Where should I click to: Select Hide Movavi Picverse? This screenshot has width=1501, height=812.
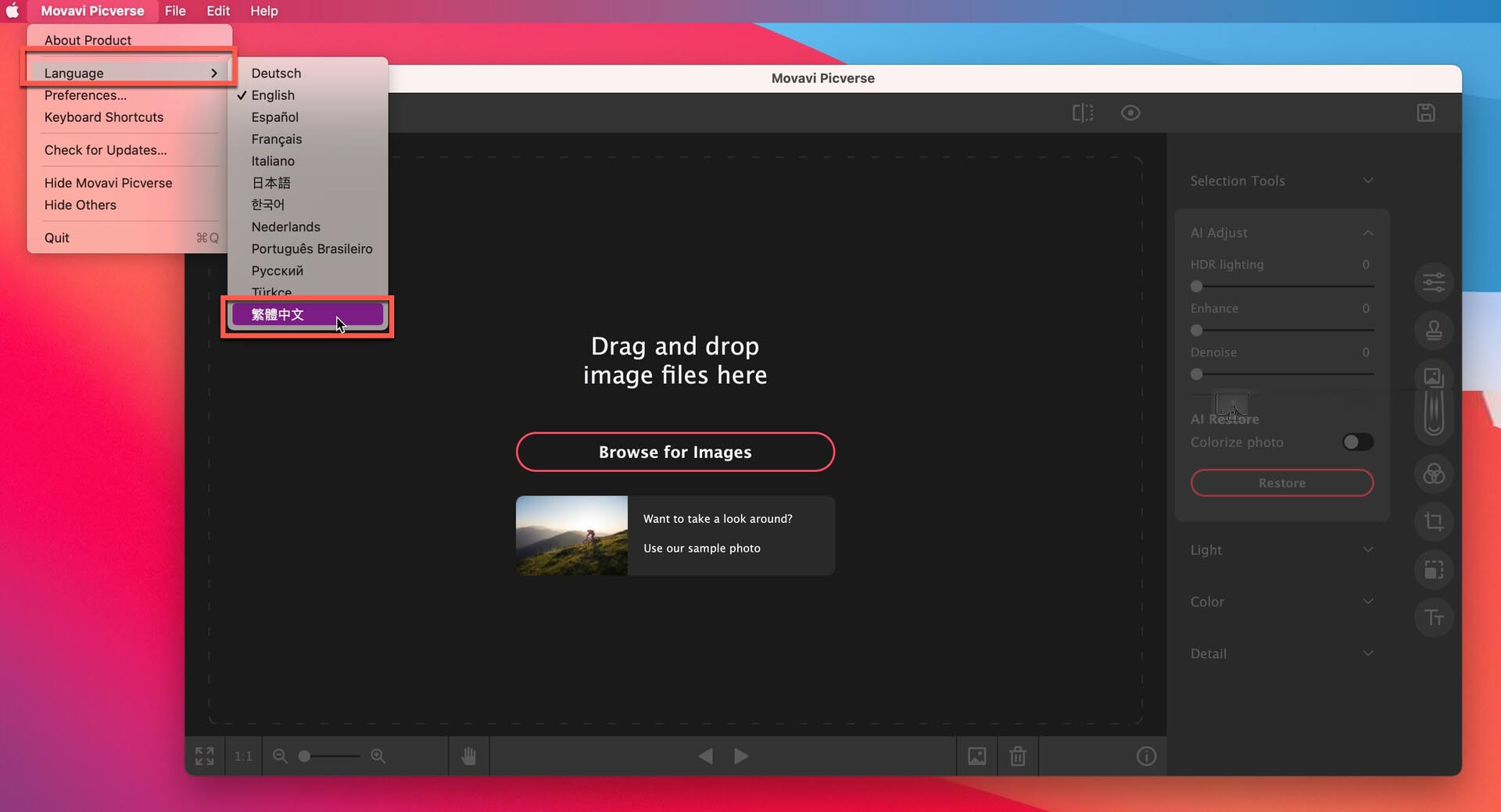click(x=130, y=183)
